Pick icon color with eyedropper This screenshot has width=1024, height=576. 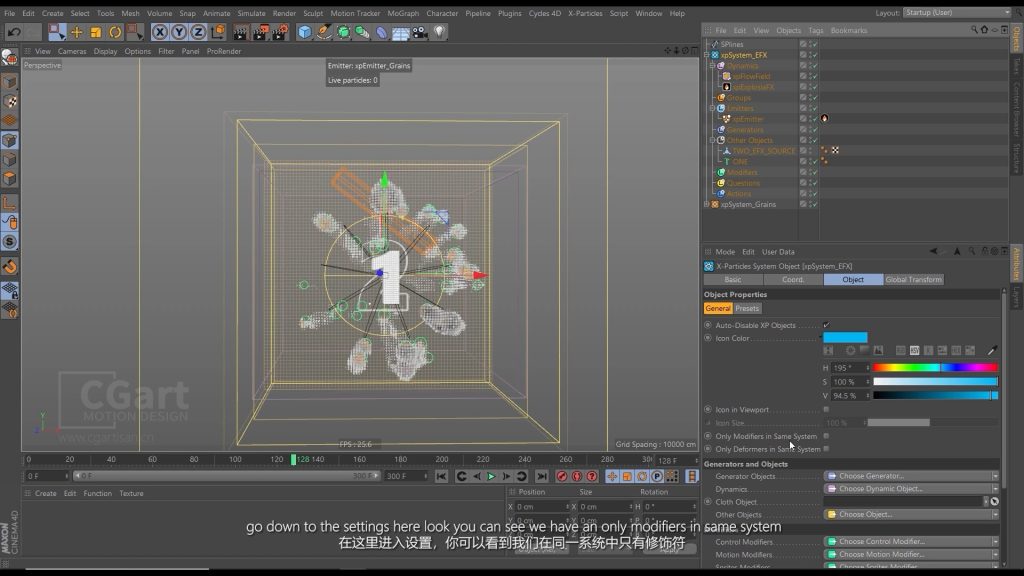992,351
